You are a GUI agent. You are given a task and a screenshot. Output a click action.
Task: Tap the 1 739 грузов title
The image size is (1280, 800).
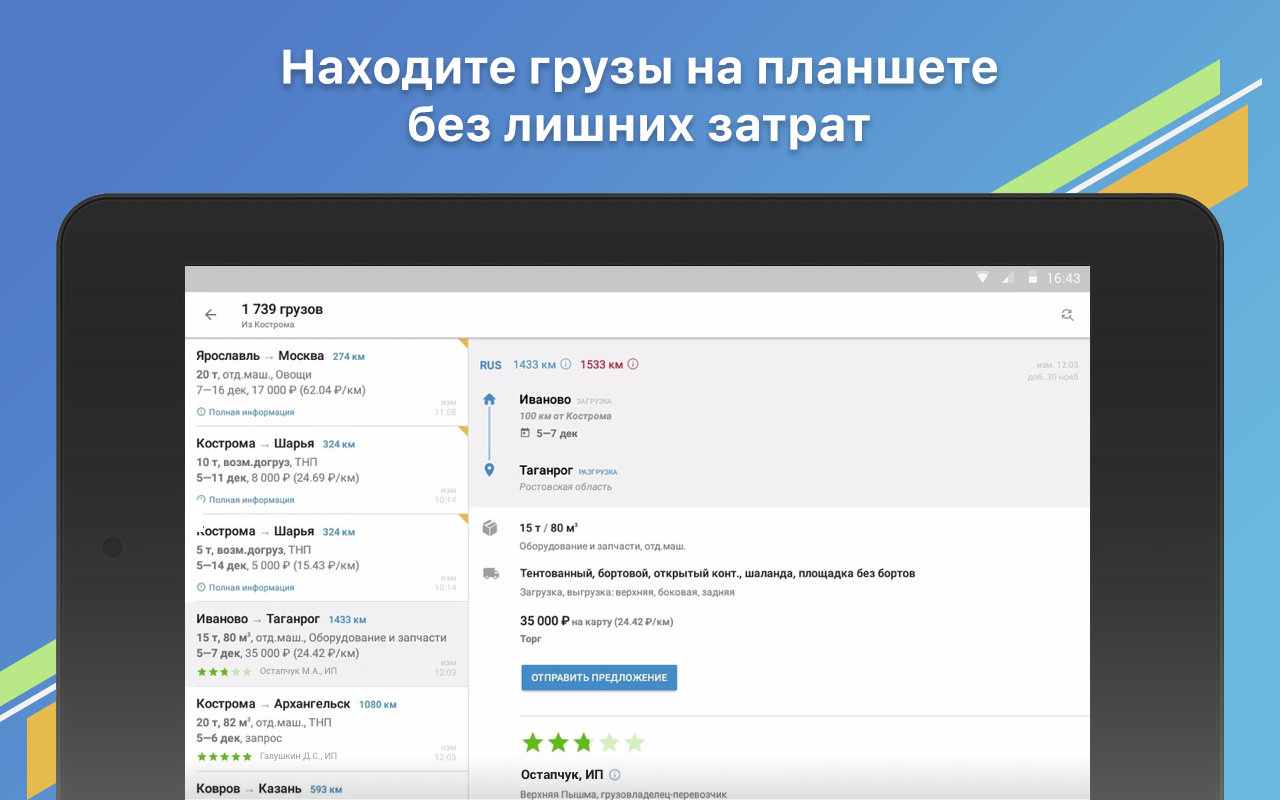click(282, 310)
